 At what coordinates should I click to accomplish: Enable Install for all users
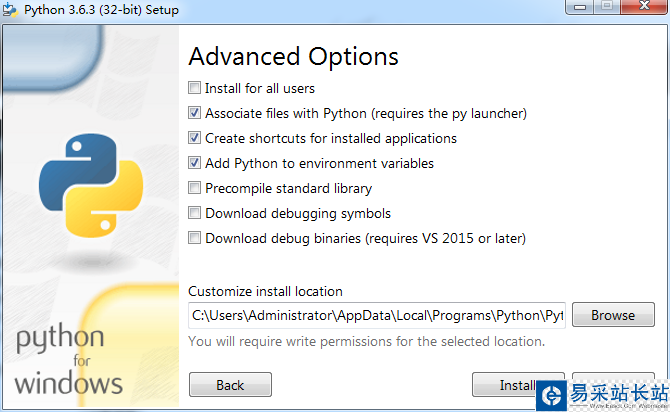[x=195, y=88]
